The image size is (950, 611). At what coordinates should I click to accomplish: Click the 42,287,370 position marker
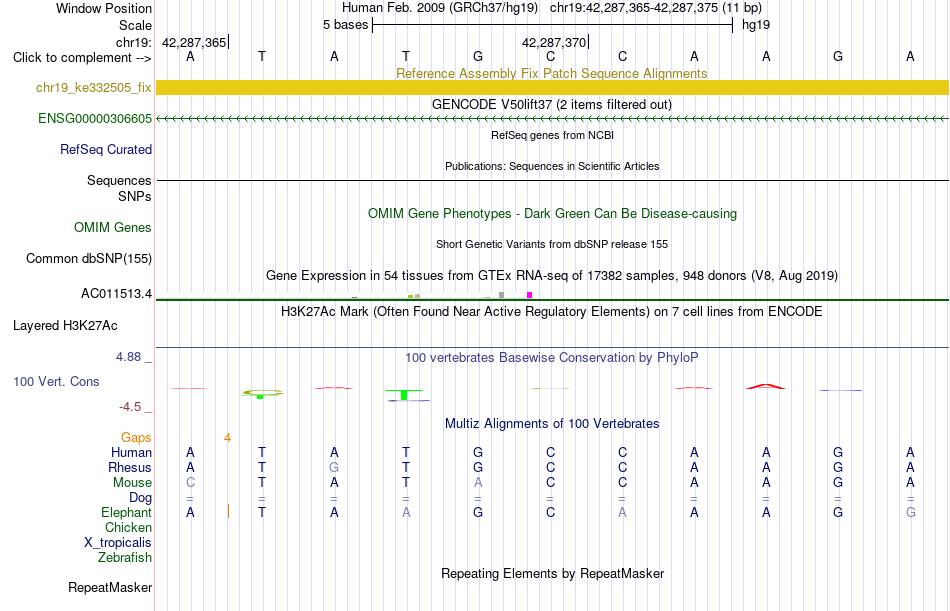tap(554, 42)
